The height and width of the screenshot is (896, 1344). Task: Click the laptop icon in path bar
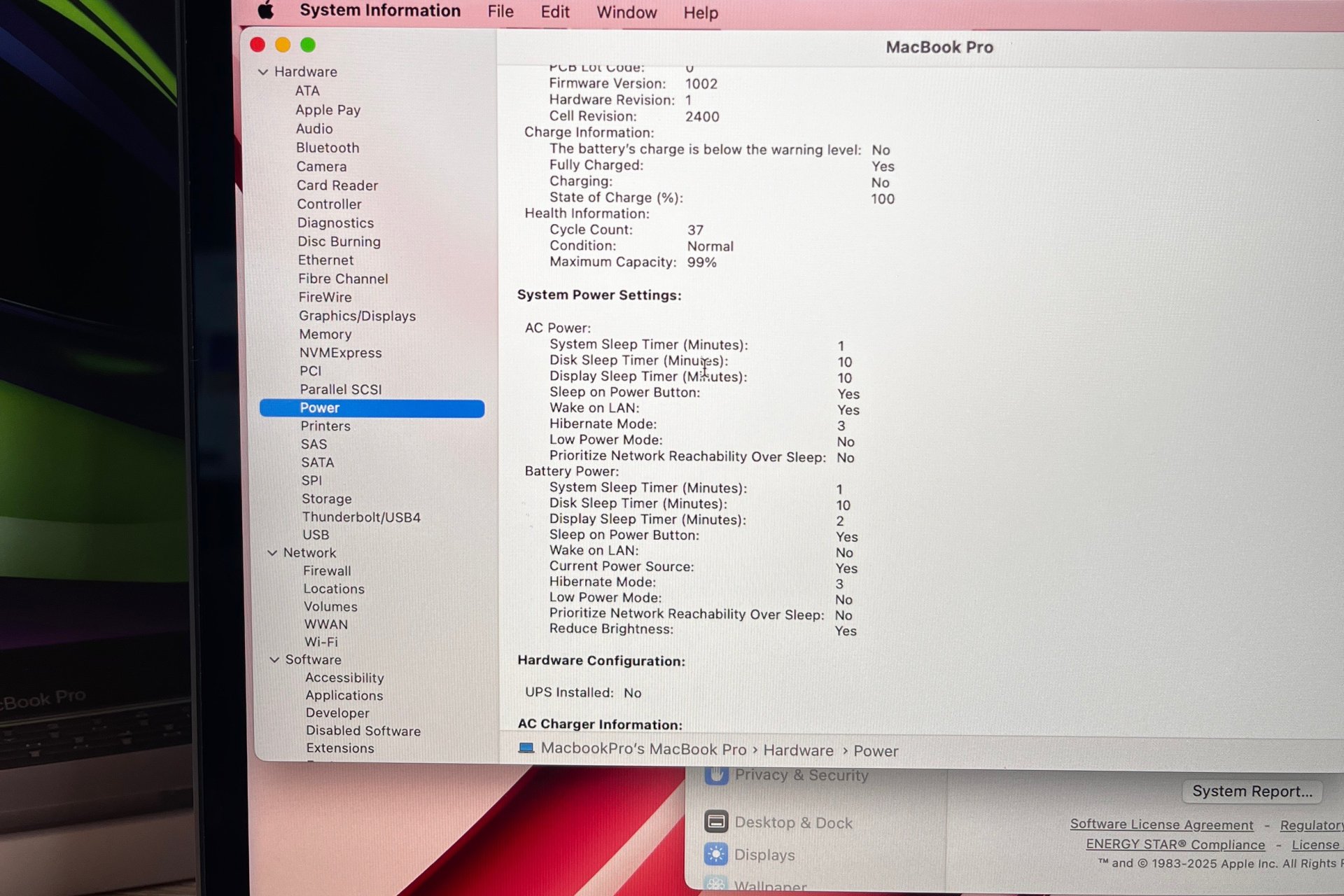(526, 748)
